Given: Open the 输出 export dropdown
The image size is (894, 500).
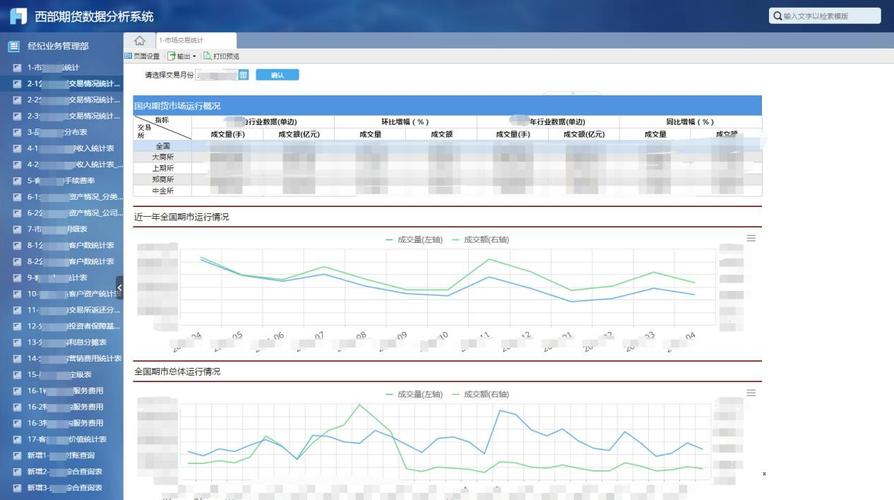Looking at the screenshot, I should 182,56.
